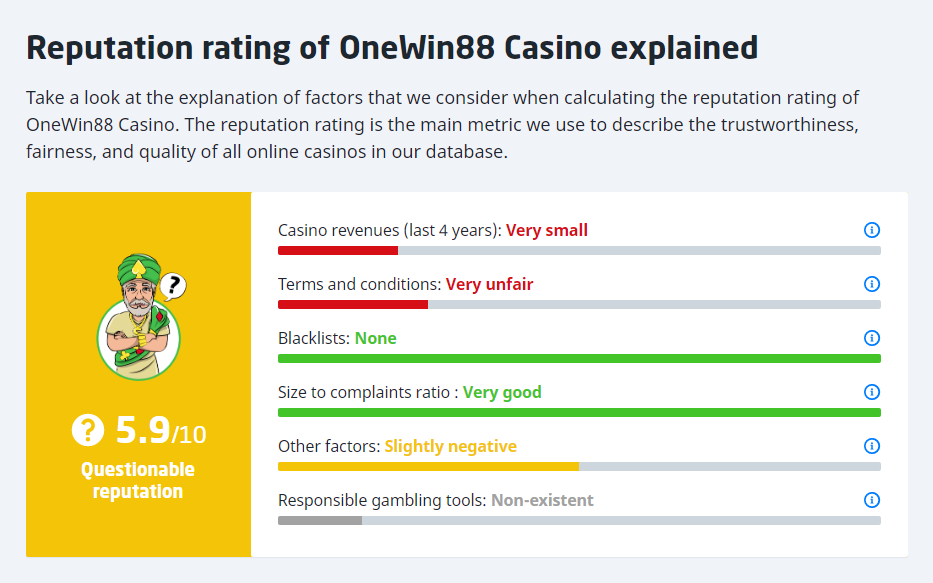Image resolution: width=933 pixels, height=583 pixels.
Task: Click the white question mark rating icon
Action: point(88,430)
